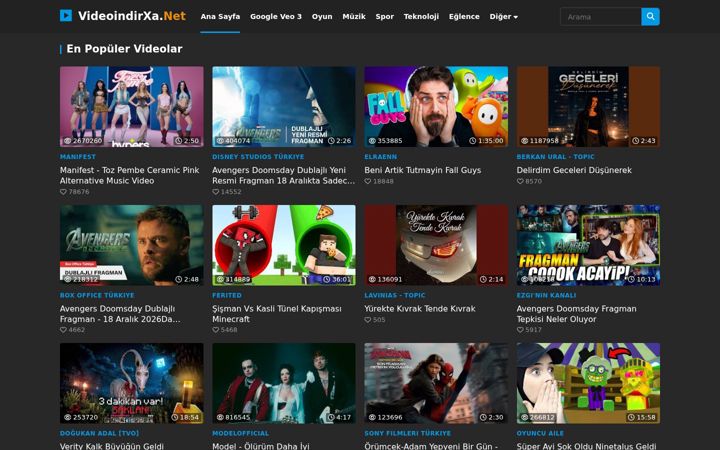Image resolution: width=720 pixels, height=450 pixels.
Task: Open Manifest Toz Pembe Ceramic Pink video title
Action: coord(129,175)
